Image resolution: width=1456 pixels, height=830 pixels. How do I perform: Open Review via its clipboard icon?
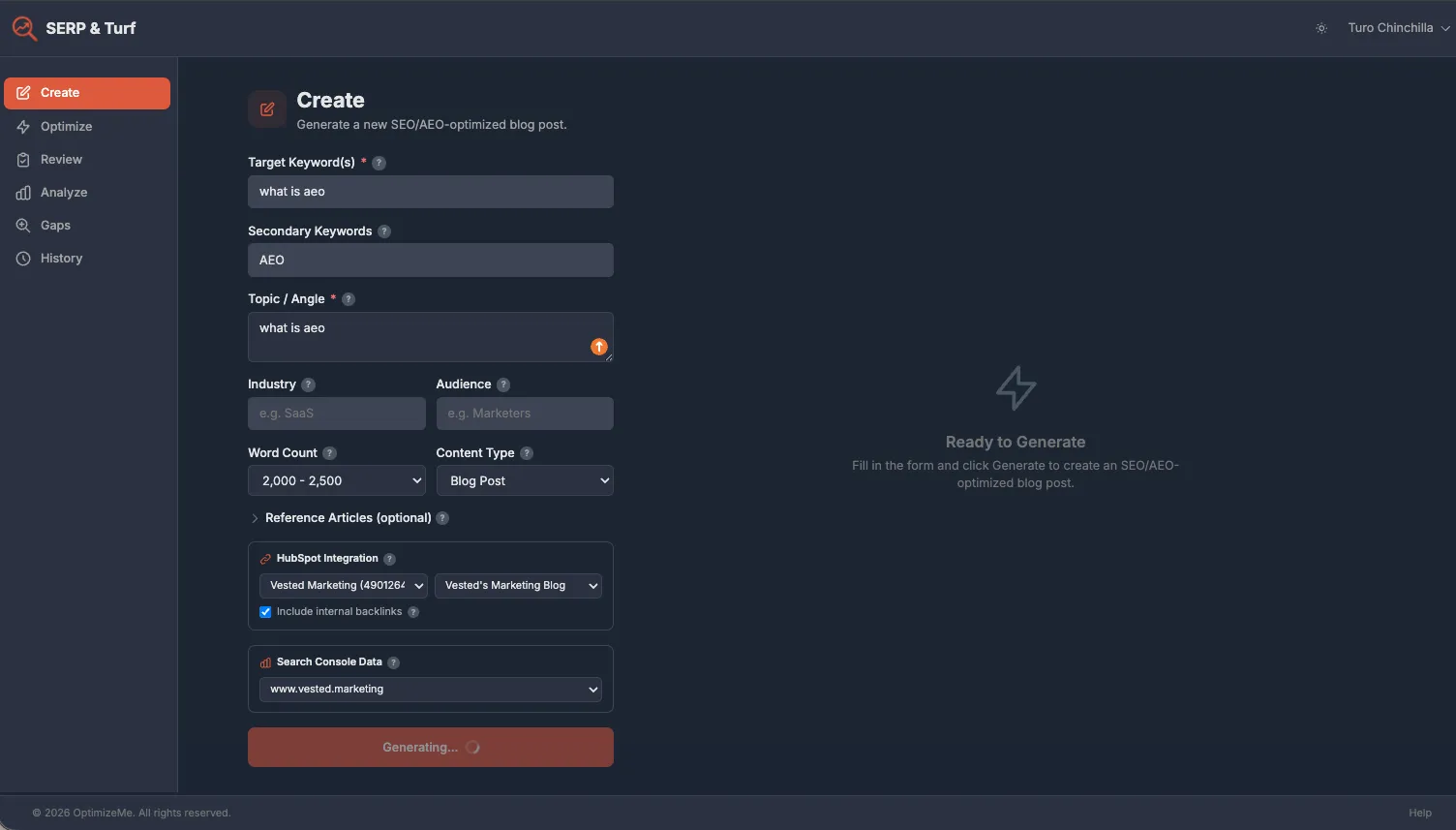[25, 159]
